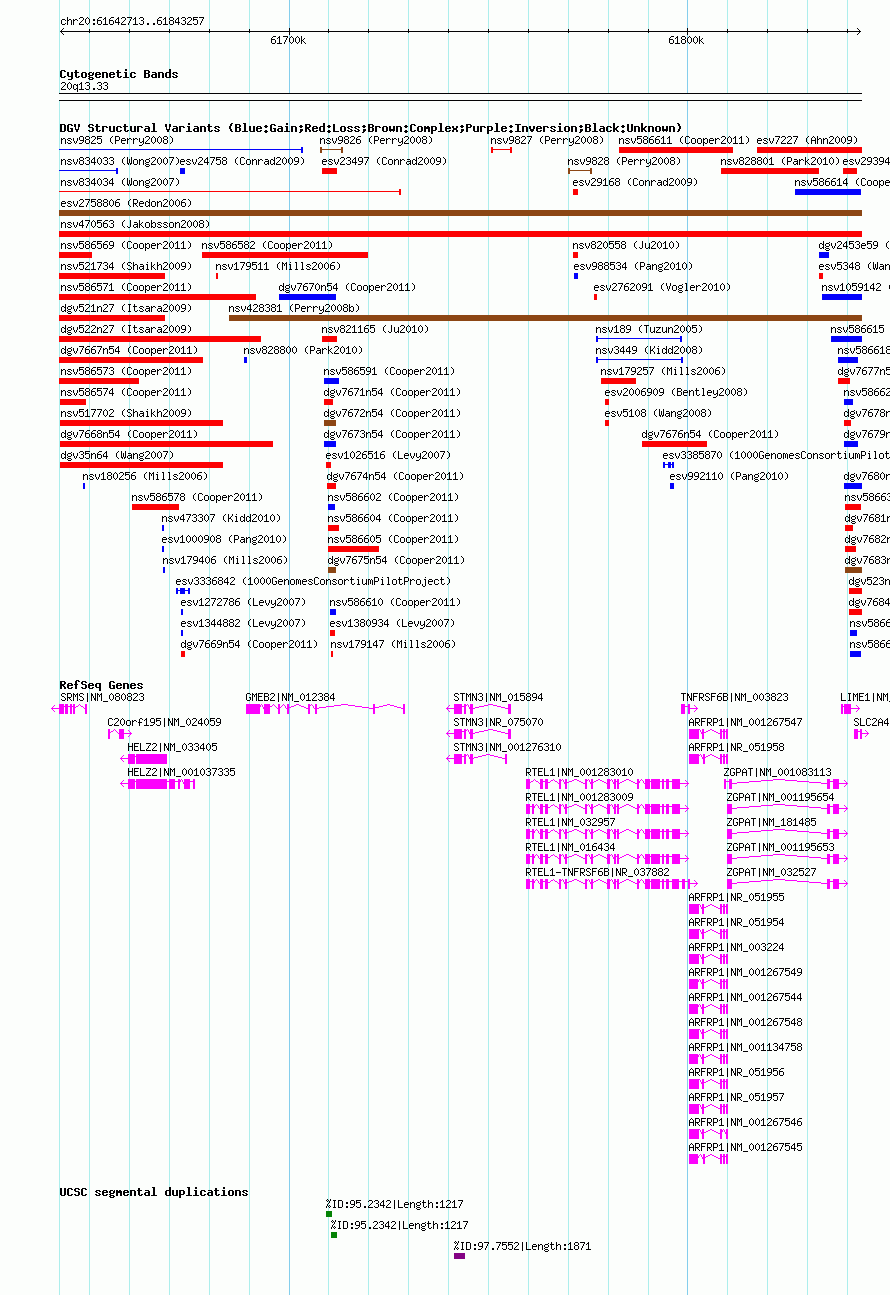Open esv29168 (Conrad2009) variant
The image size is (890, 1295).
[x=575, y=192]
